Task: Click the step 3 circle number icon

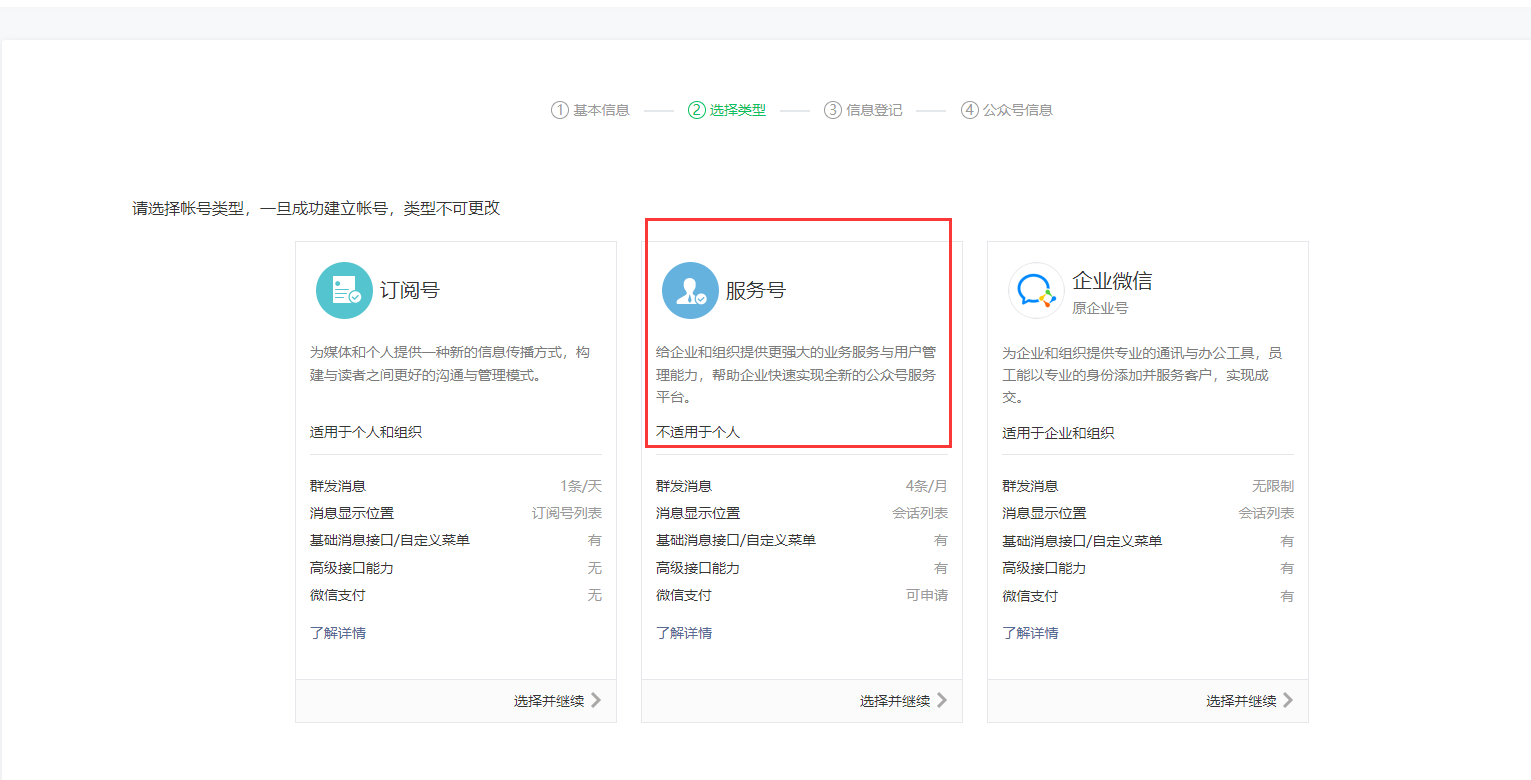Action: point(833,110)
